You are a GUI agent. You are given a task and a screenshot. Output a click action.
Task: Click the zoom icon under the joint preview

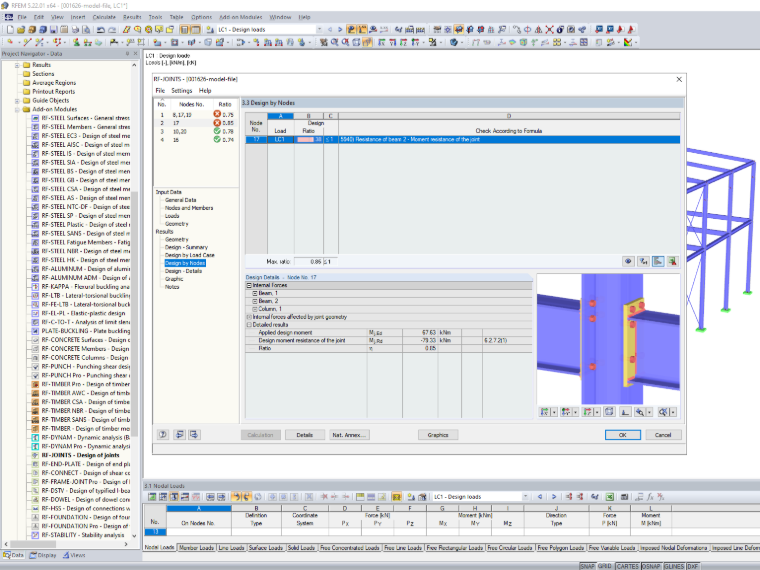[x=640, y=412]
